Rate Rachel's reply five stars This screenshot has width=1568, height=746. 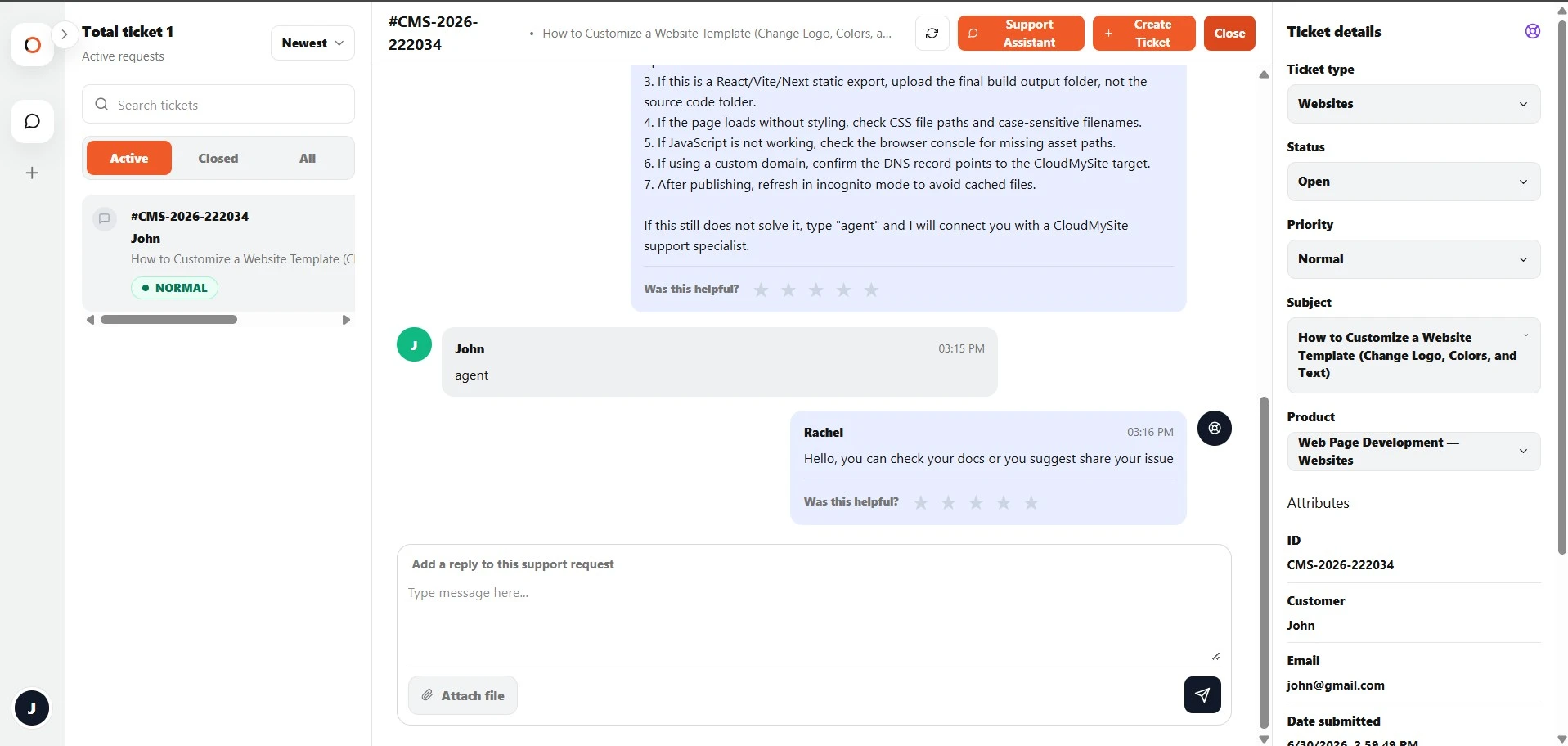pos(1031,502)
